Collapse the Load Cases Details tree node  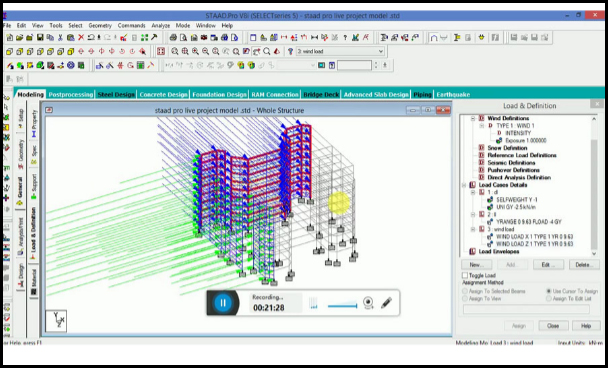464,185
